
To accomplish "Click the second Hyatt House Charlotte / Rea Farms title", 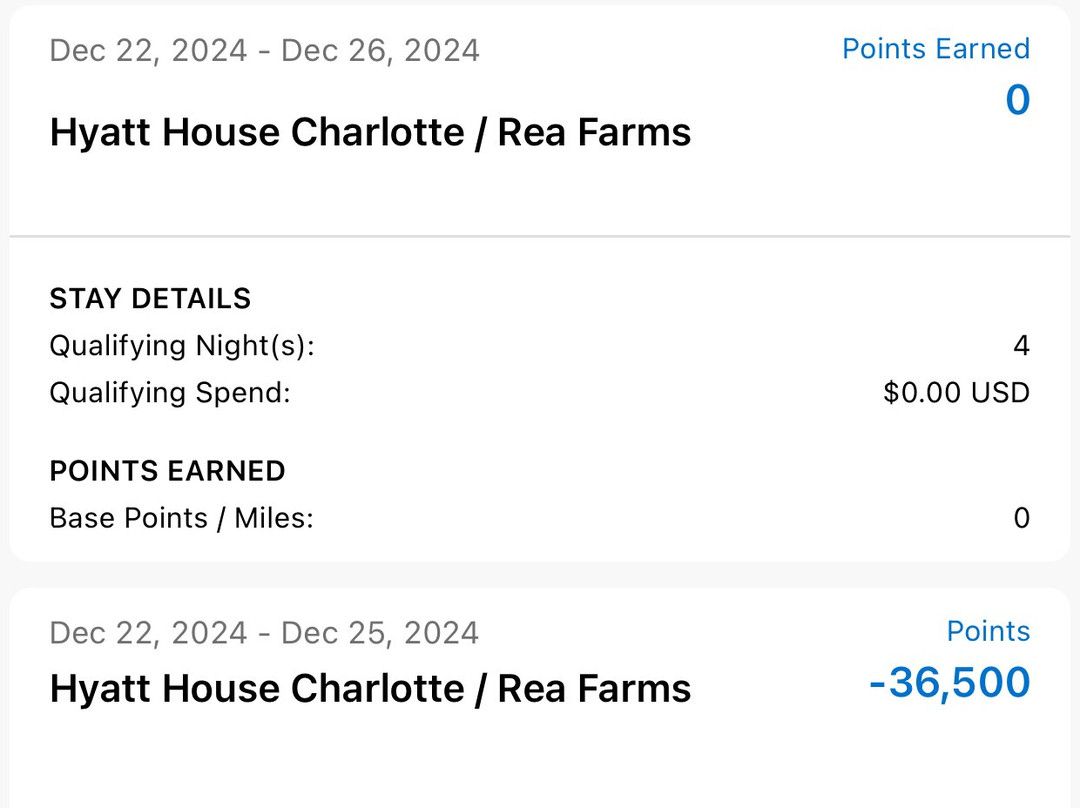I will tap(370, 688).
